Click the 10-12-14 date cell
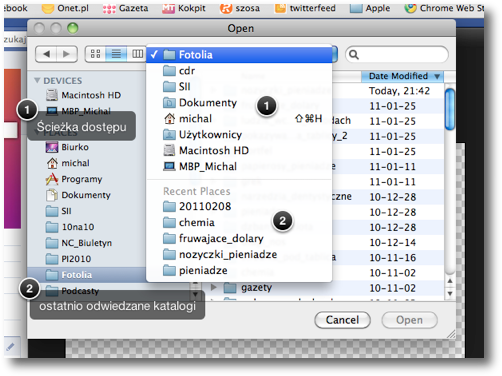 (393, 243)
